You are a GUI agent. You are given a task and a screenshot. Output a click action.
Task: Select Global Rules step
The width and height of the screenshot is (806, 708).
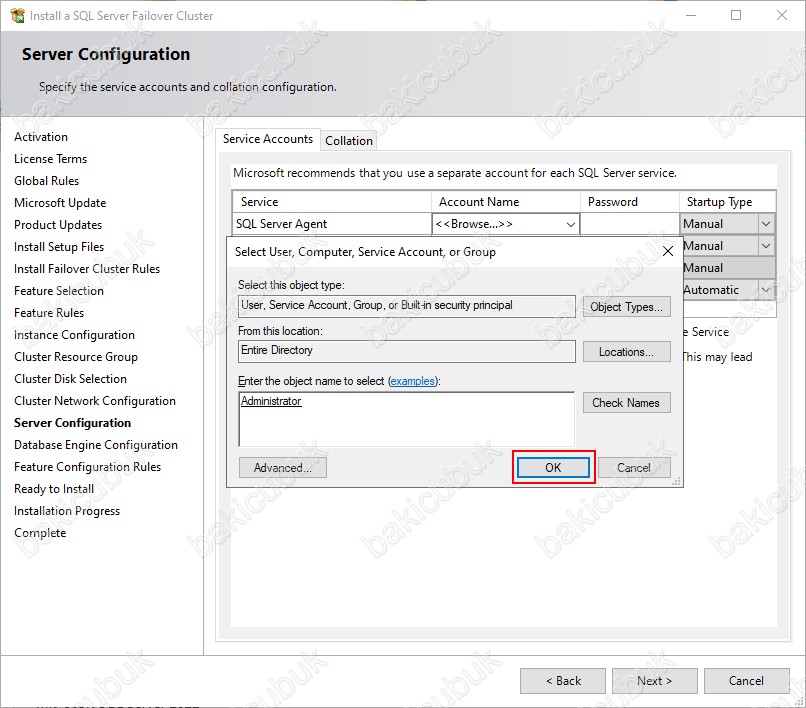(x=46, y=181)
